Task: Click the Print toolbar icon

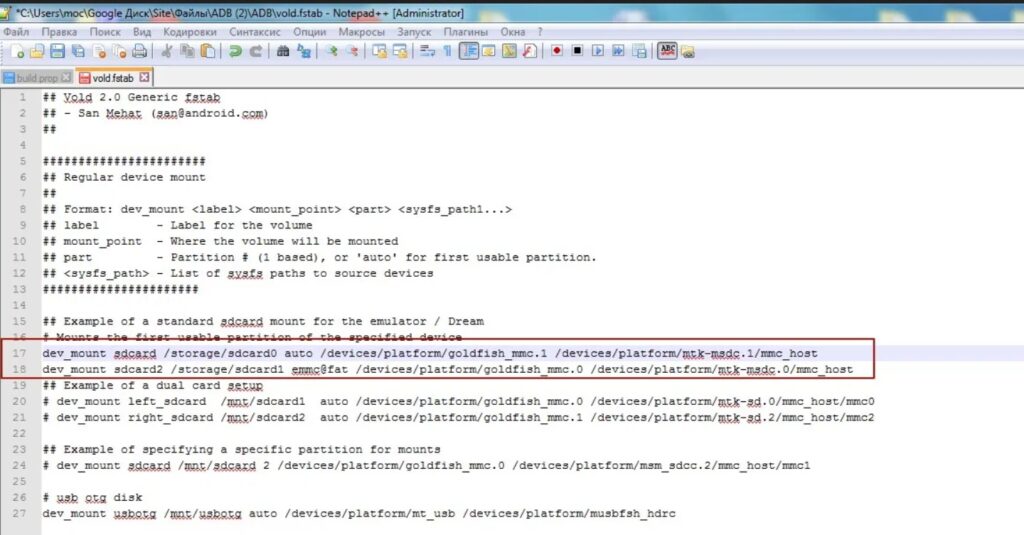Action: click(139, 51)
